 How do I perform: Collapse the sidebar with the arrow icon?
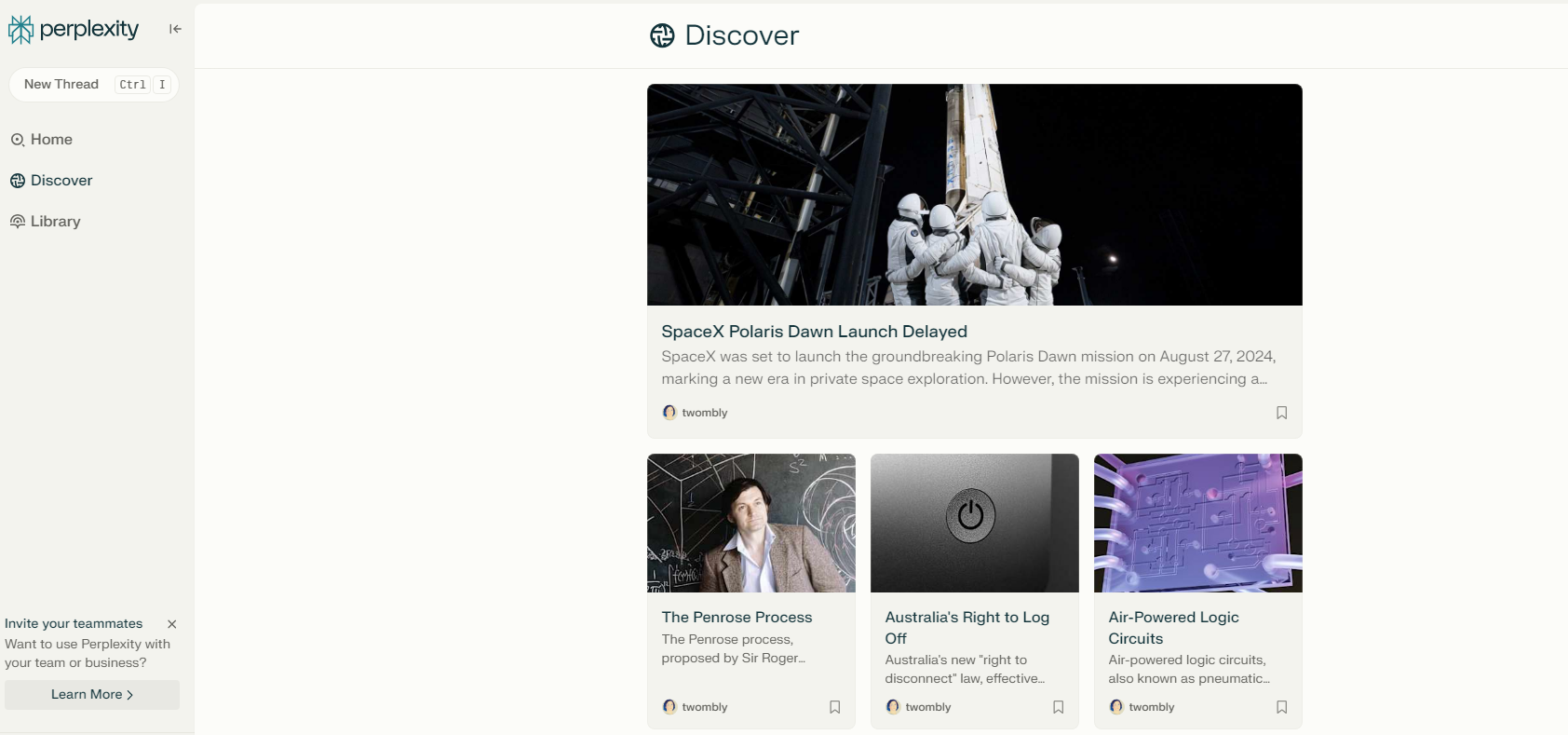click(175, 29)
